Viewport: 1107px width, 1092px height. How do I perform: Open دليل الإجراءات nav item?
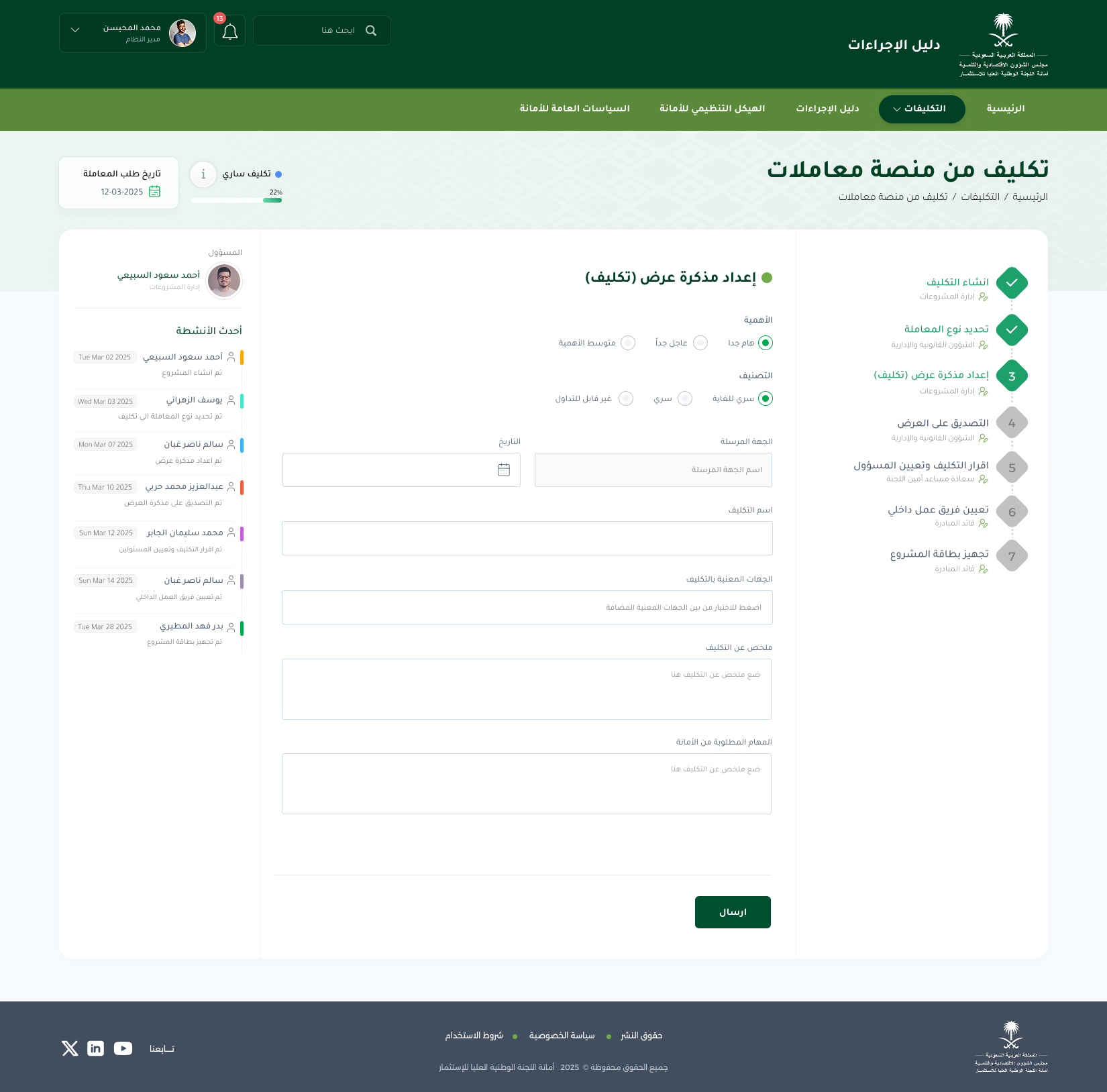pos(828,109)
